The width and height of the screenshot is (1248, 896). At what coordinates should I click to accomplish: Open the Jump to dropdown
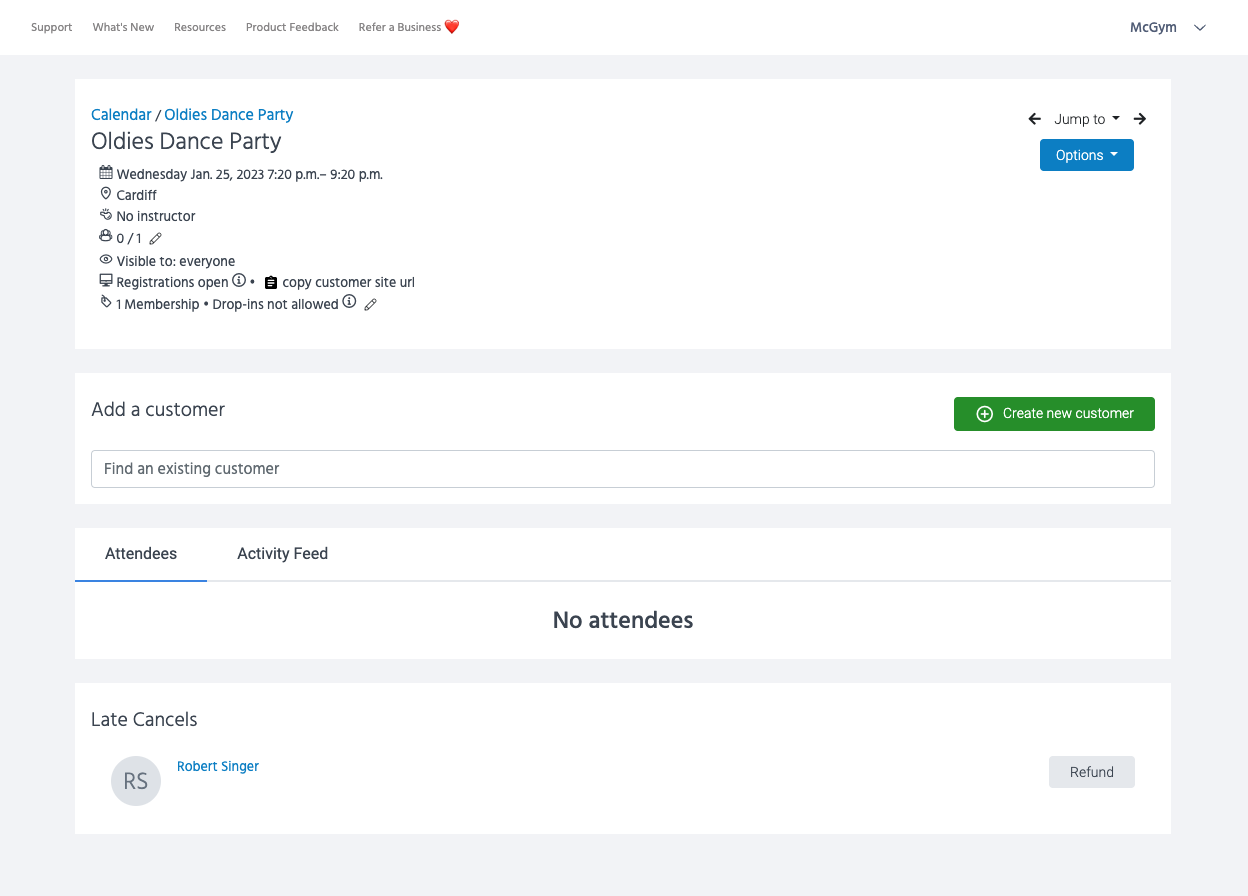[1086, 119]
